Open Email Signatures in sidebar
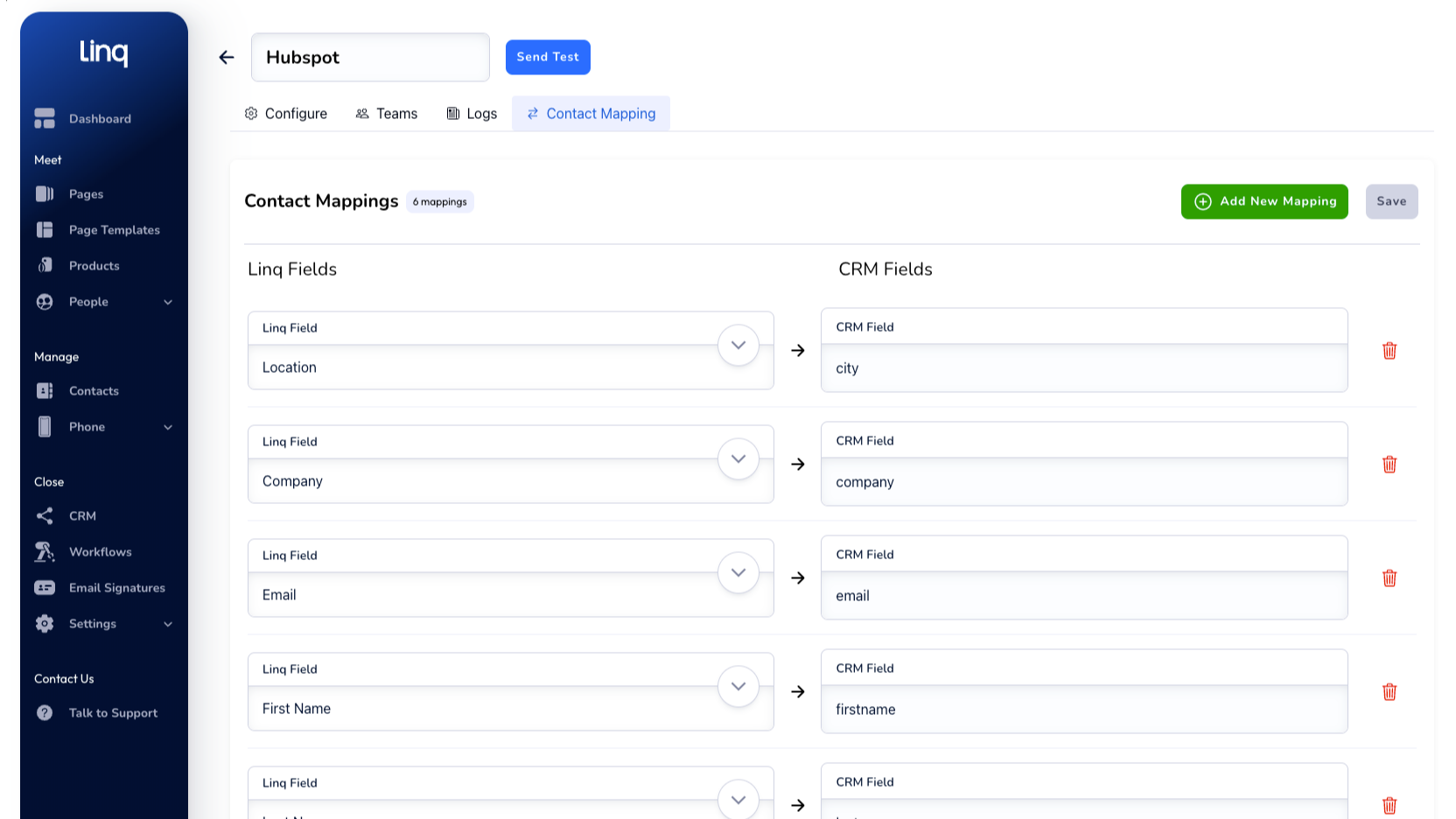Screen dimensions: 1456x819 click(x=116, y=588)
